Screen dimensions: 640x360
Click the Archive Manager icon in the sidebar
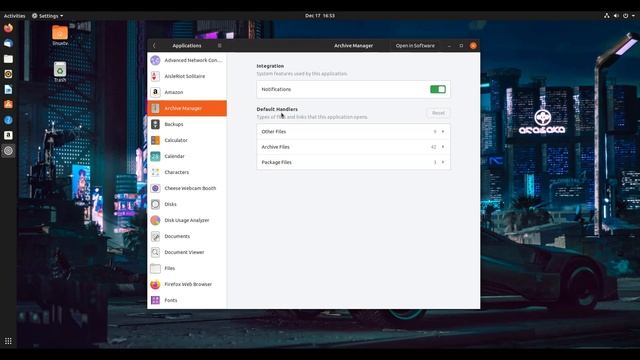tap(155, 108)
